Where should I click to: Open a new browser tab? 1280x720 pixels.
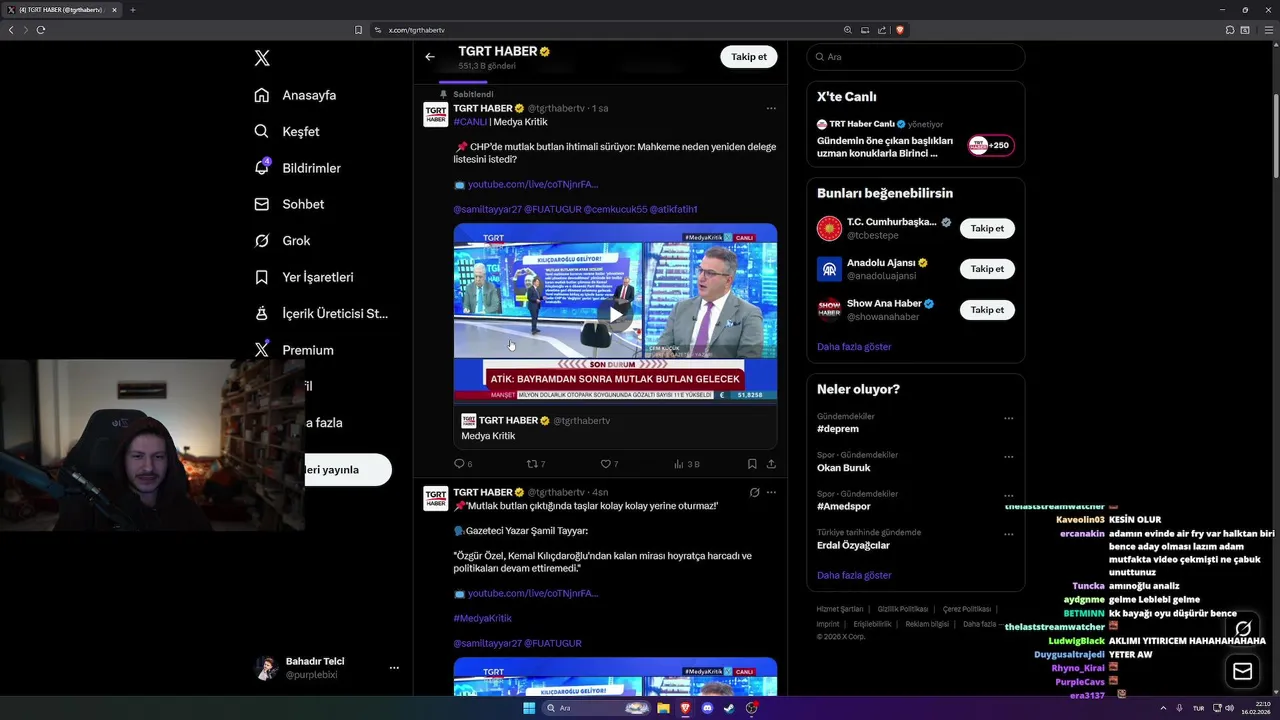pyautogui.click(x=132, y=10)
